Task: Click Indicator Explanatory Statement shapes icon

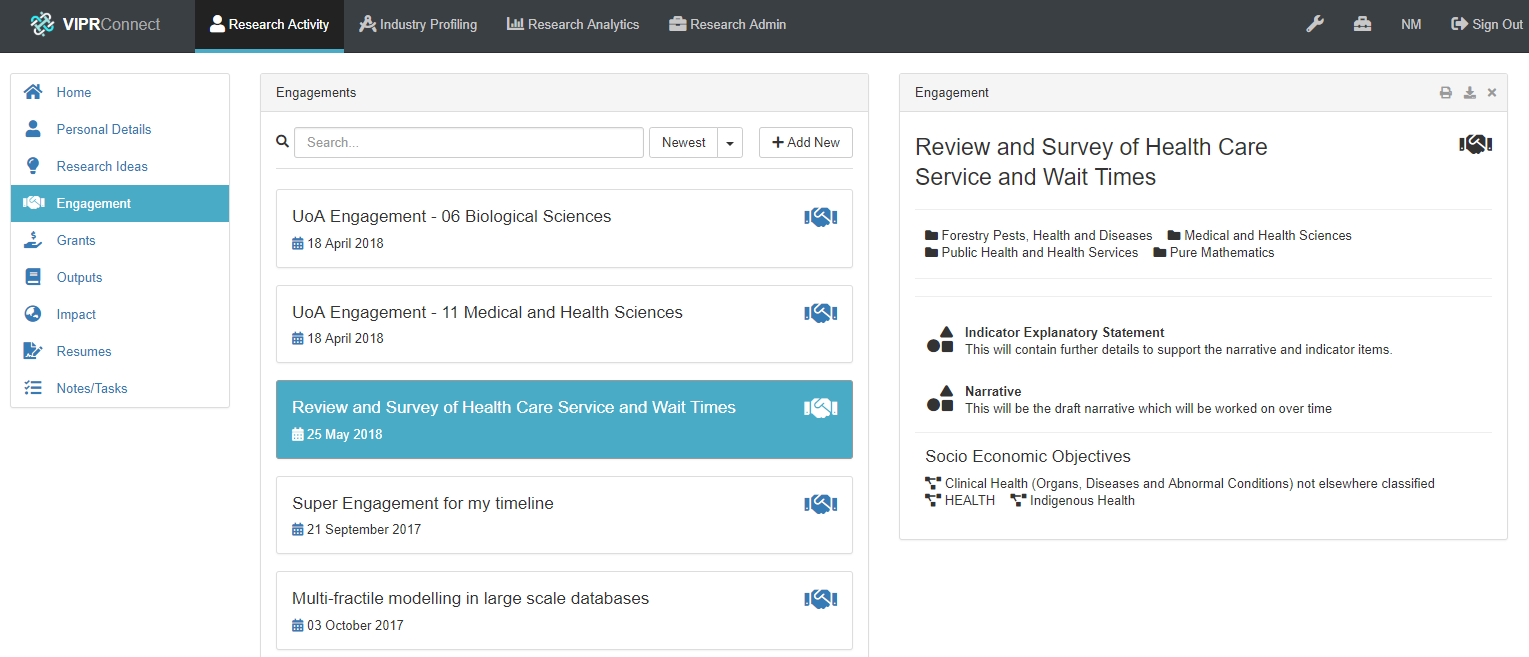Action: [x=940, y=340]
